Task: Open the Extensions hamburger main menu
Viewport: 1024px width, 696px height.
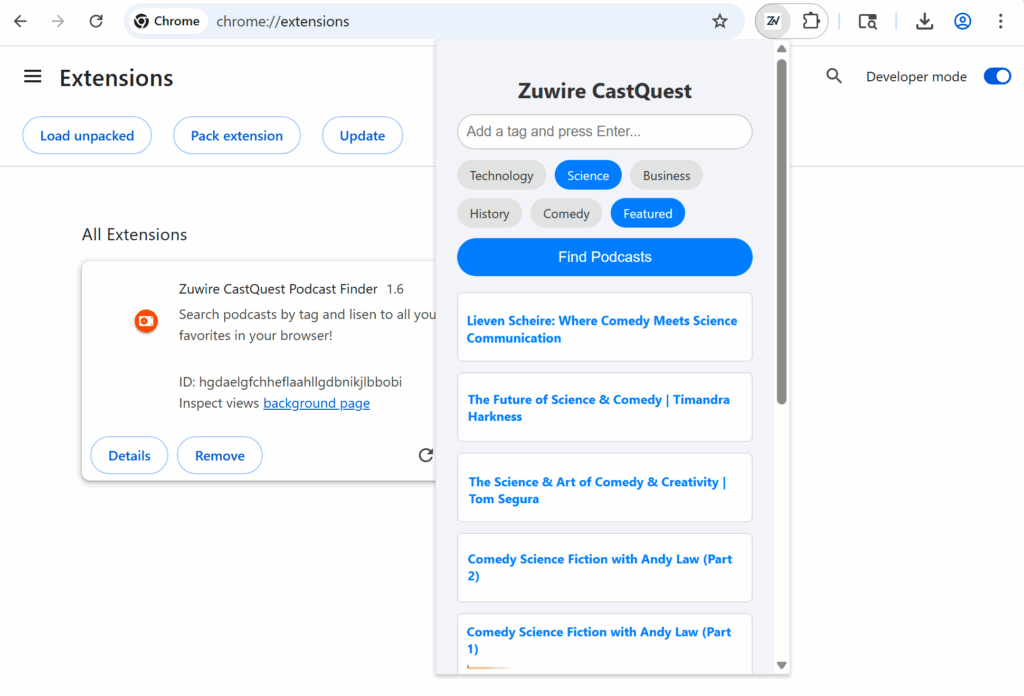Action: 33,77
